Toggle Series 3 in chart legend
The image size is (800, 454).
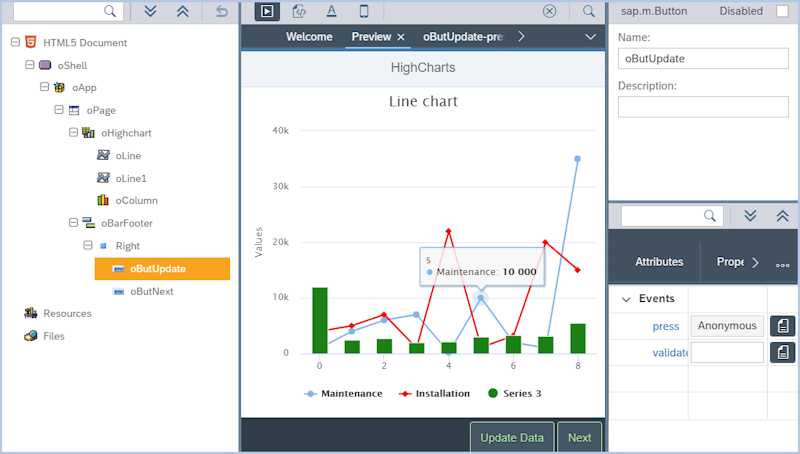[x=514, y=393]
